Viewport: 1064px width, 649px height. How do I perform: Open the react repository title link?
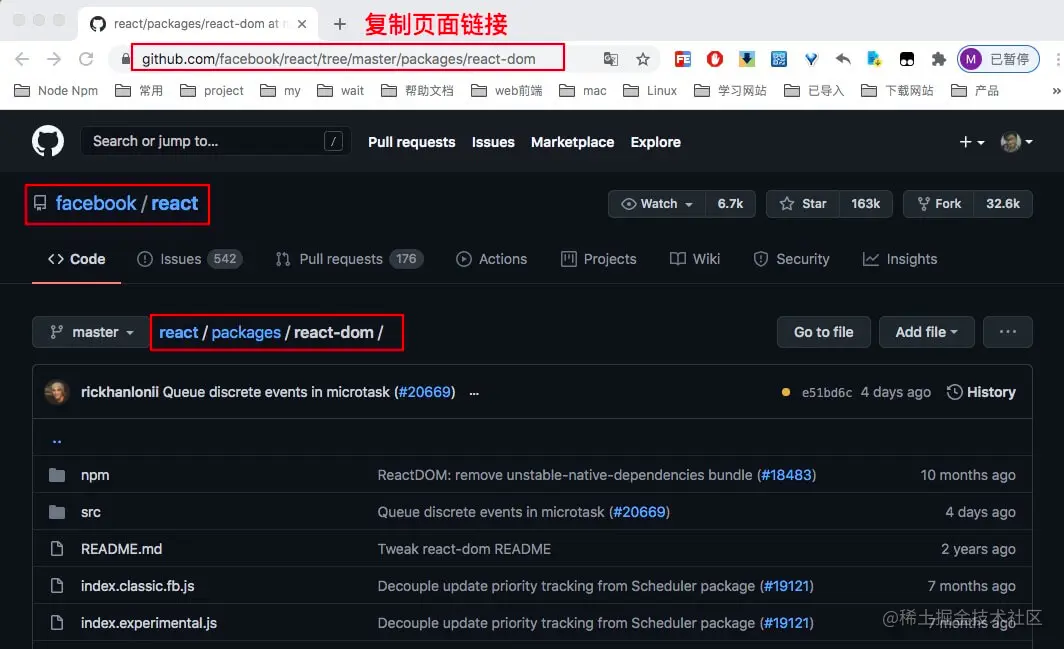pyautogui.click(x=174, y=203)
